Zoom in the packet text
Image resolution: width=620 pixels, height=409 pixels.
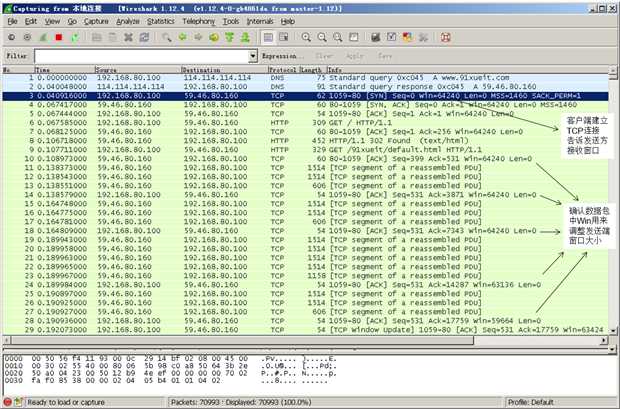306,38
